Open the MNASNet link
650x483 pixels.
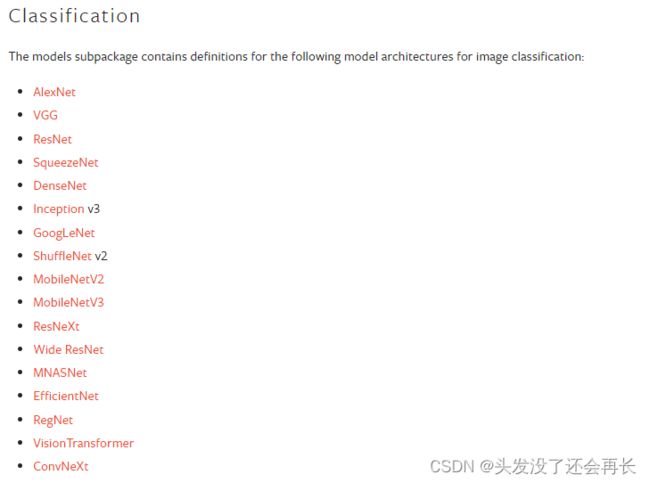click(60, 373)
